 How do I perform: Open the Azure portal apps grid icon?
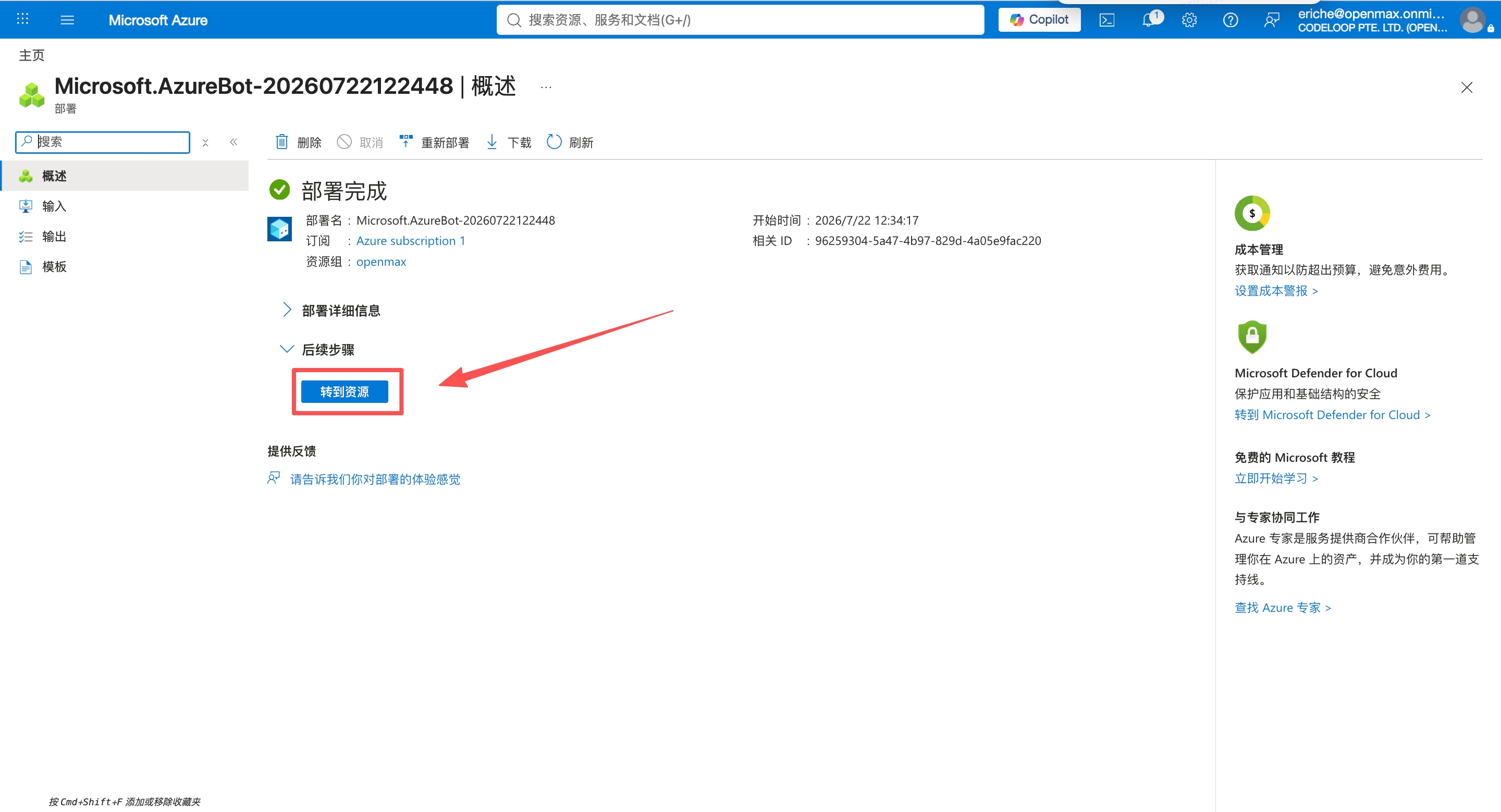coord(22,19)
